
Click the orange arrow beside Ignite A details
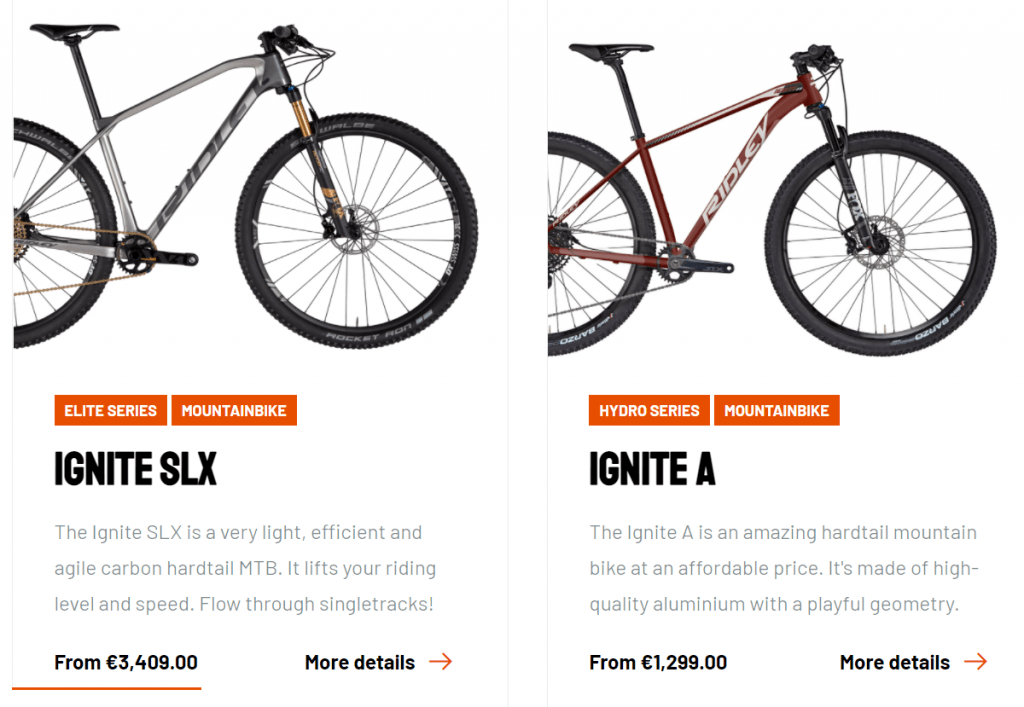coord(975,661)
